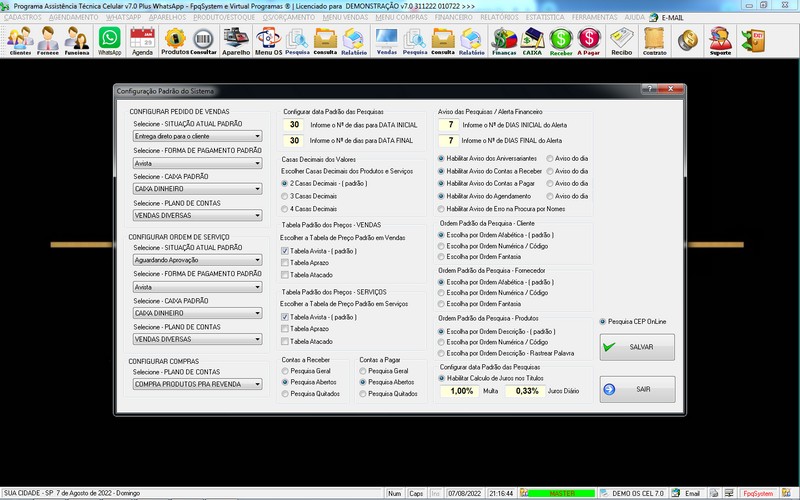The width and height of the screenshot is (800, 500).
Task: Click the Pesquisa icon right of Vendas
Action: 415,41
